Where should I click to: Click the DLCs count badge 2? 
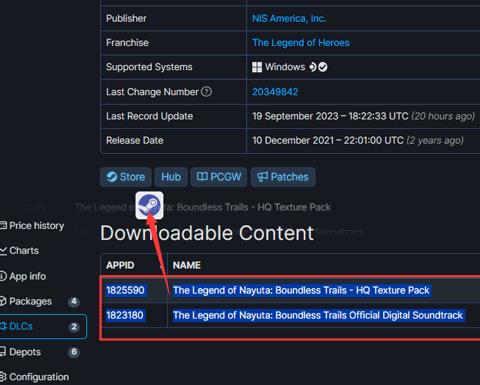74,327
